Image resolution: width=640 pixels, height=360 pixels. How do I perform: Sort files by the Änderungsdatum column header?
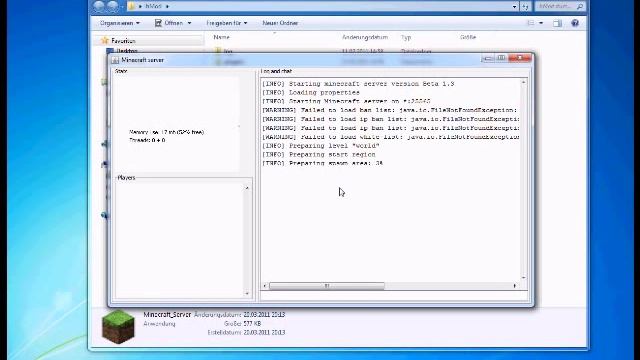365,37
